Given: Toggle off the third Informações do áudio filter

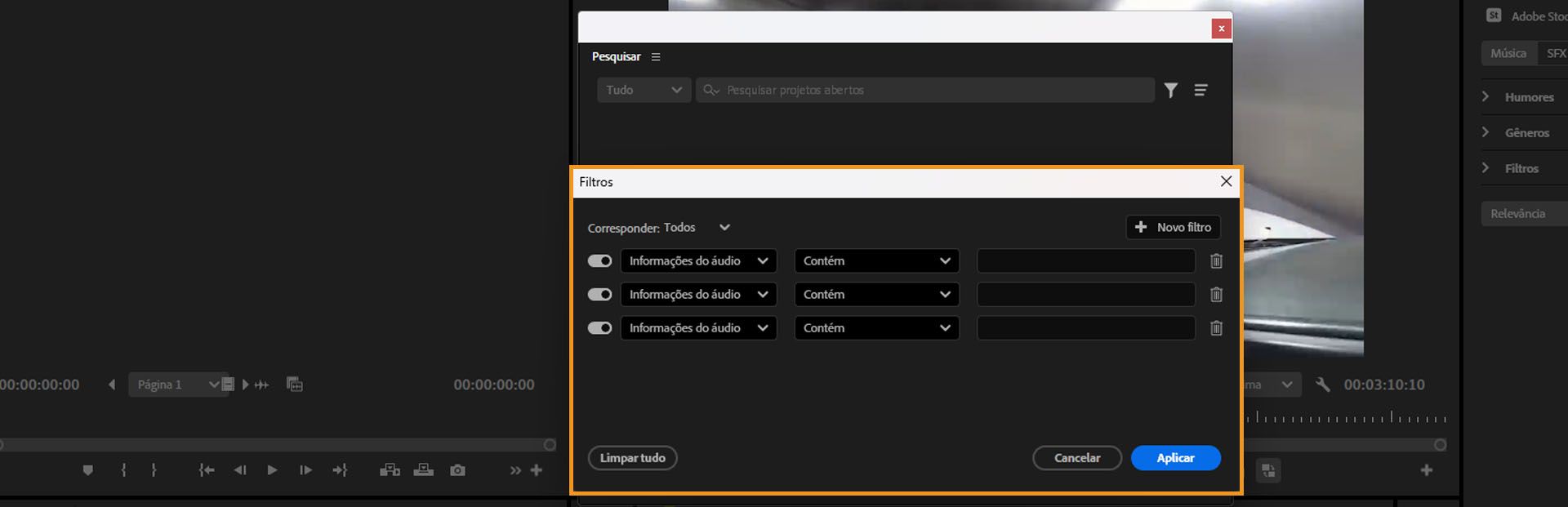Looking at the screenshot, I should click(x=599, y=328).
